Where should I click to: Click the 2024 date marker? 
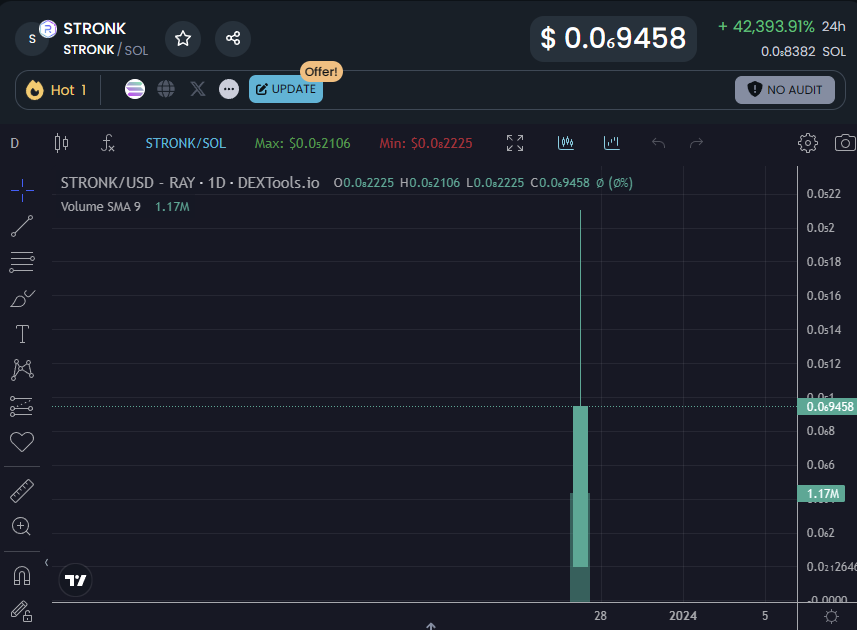click(x=683, y=616)
